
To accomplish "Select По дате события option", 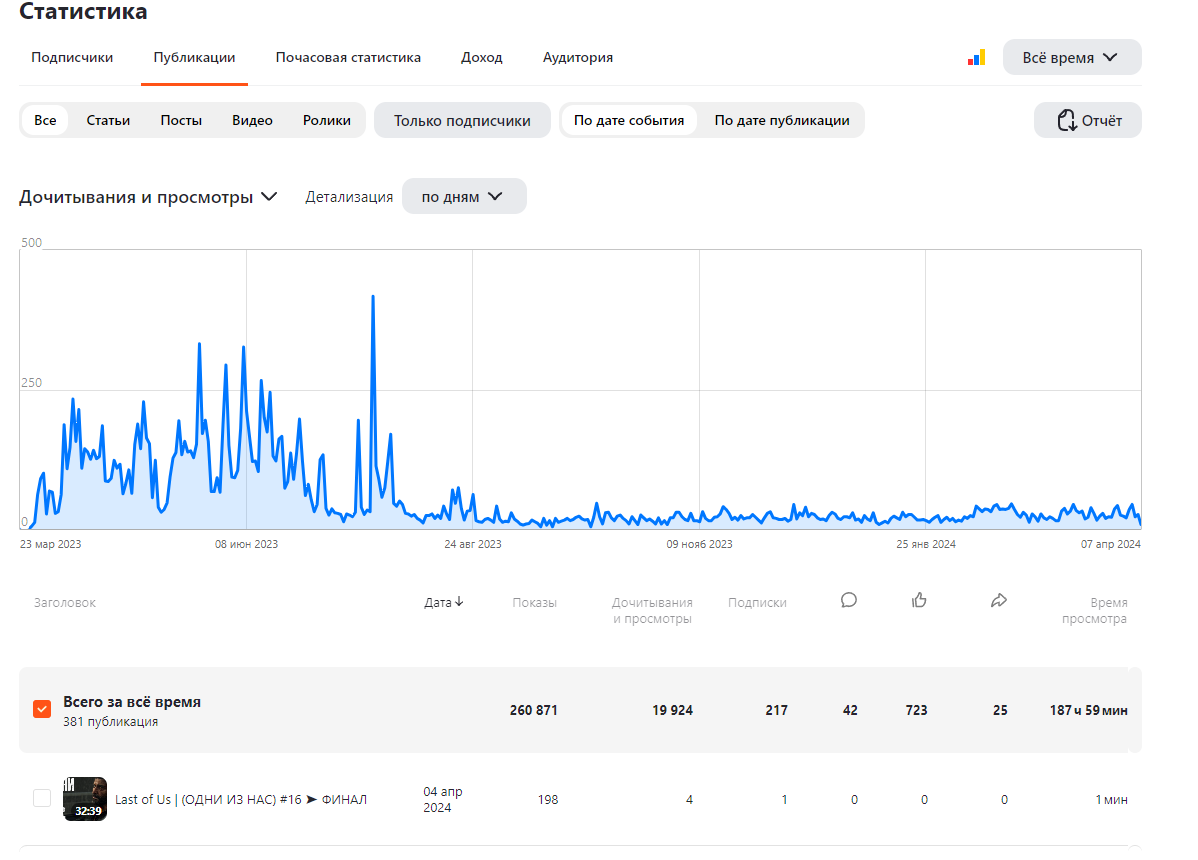I will click(629, 120).
